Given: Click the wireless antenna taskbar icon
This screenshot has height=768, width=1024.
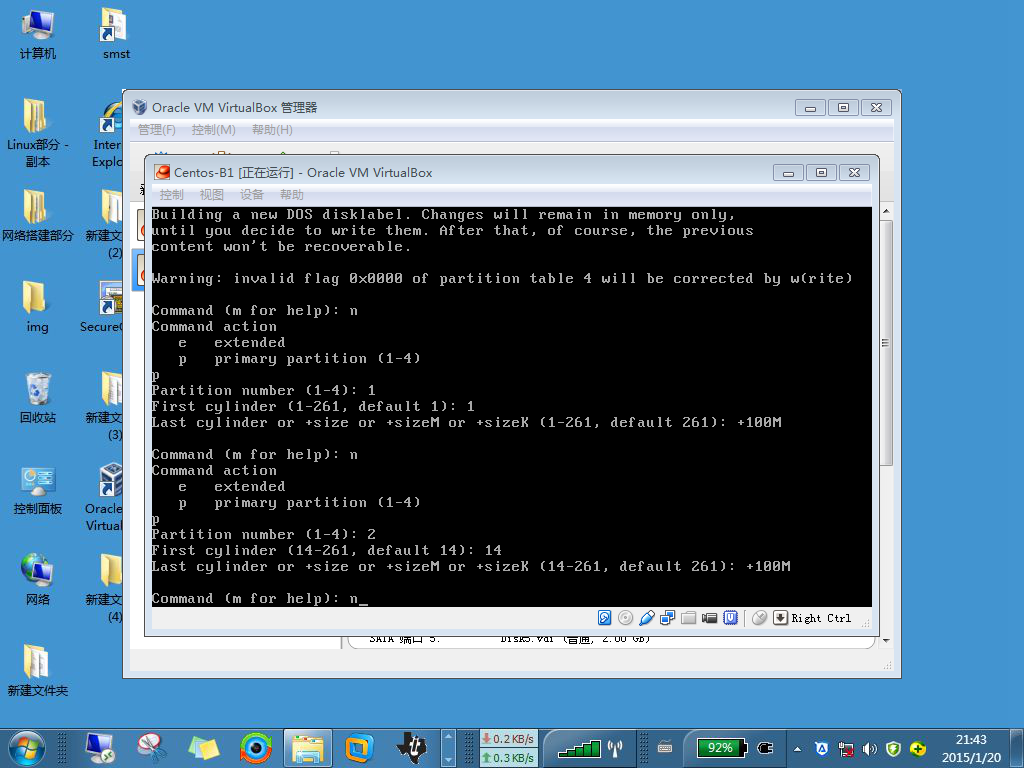Looking at the screenshot, I should [x=615, y=748].
